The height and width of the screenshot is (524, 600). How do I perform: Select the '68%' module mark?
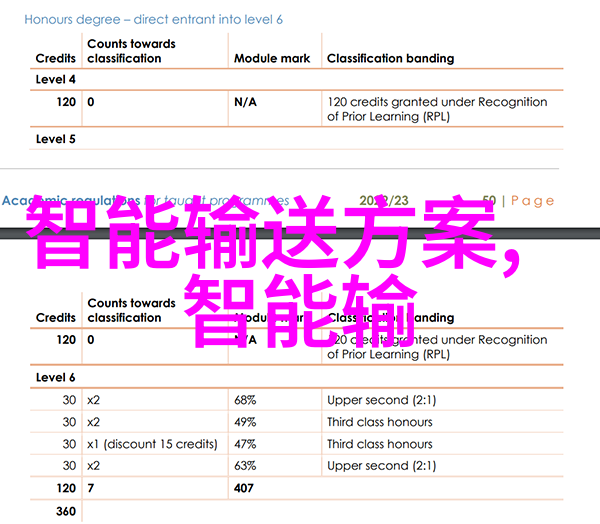(245, 400)
